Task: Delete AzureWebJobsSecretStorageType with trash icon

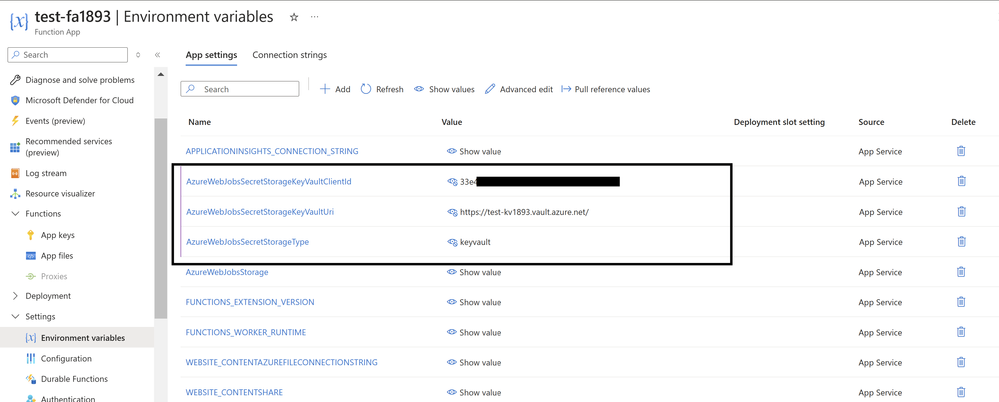Action: (961, 241)
